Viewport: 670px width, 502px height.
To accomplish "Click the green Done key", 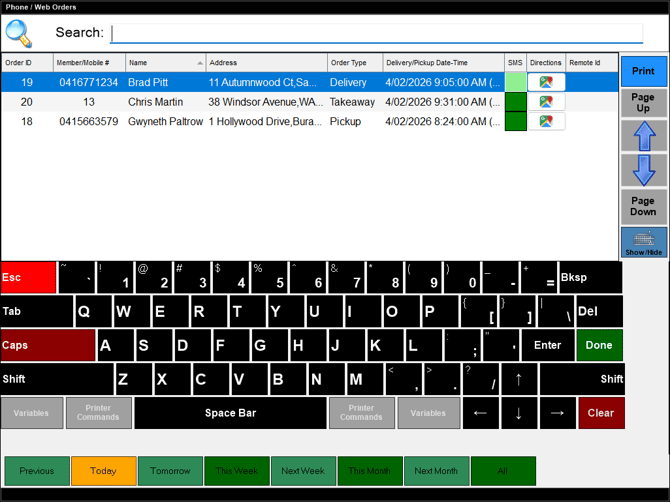I will click(x=599, y=345).
